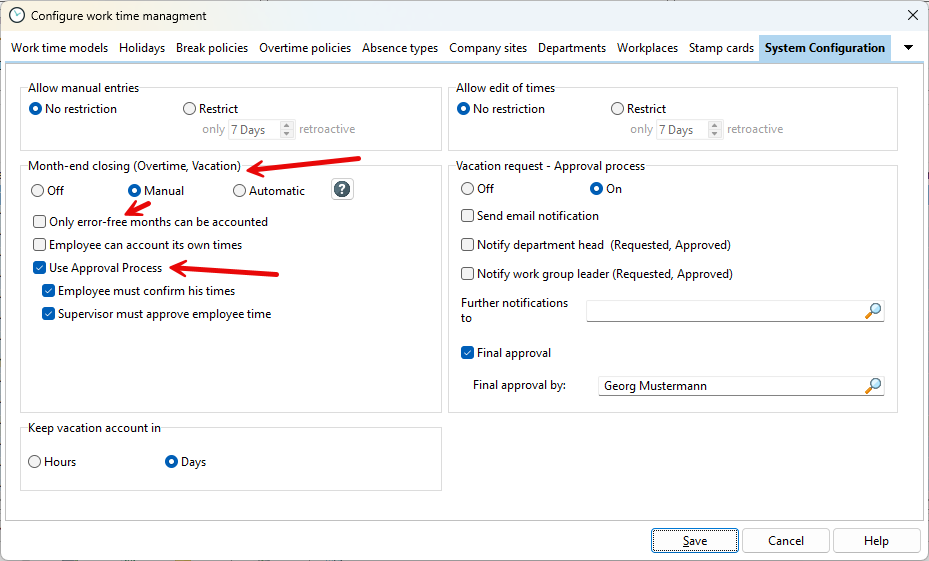Select Automatic month-end closing

pos(240,191)
